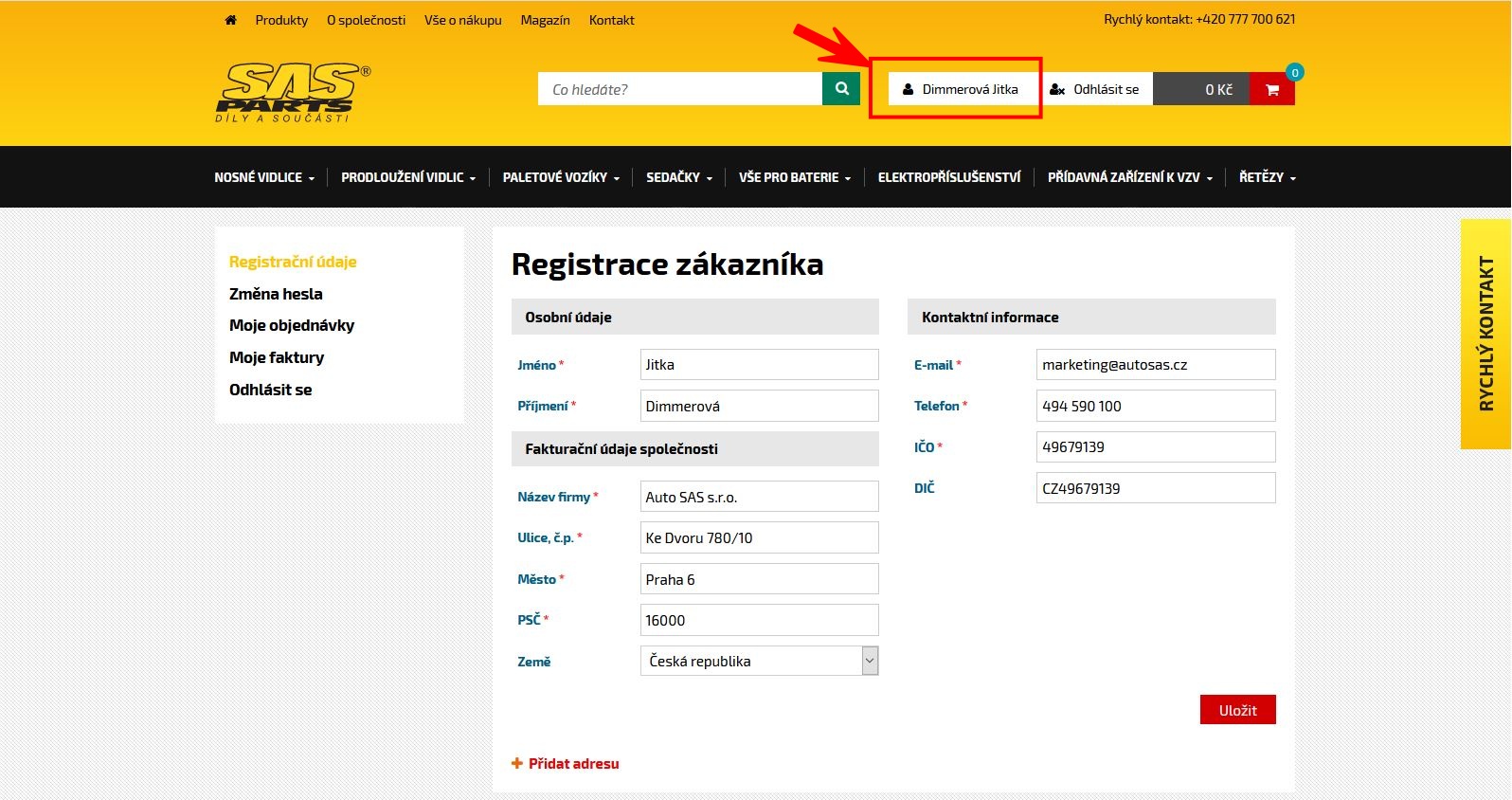
Task: Click the Název firmy input field
Action: point(760,497)
